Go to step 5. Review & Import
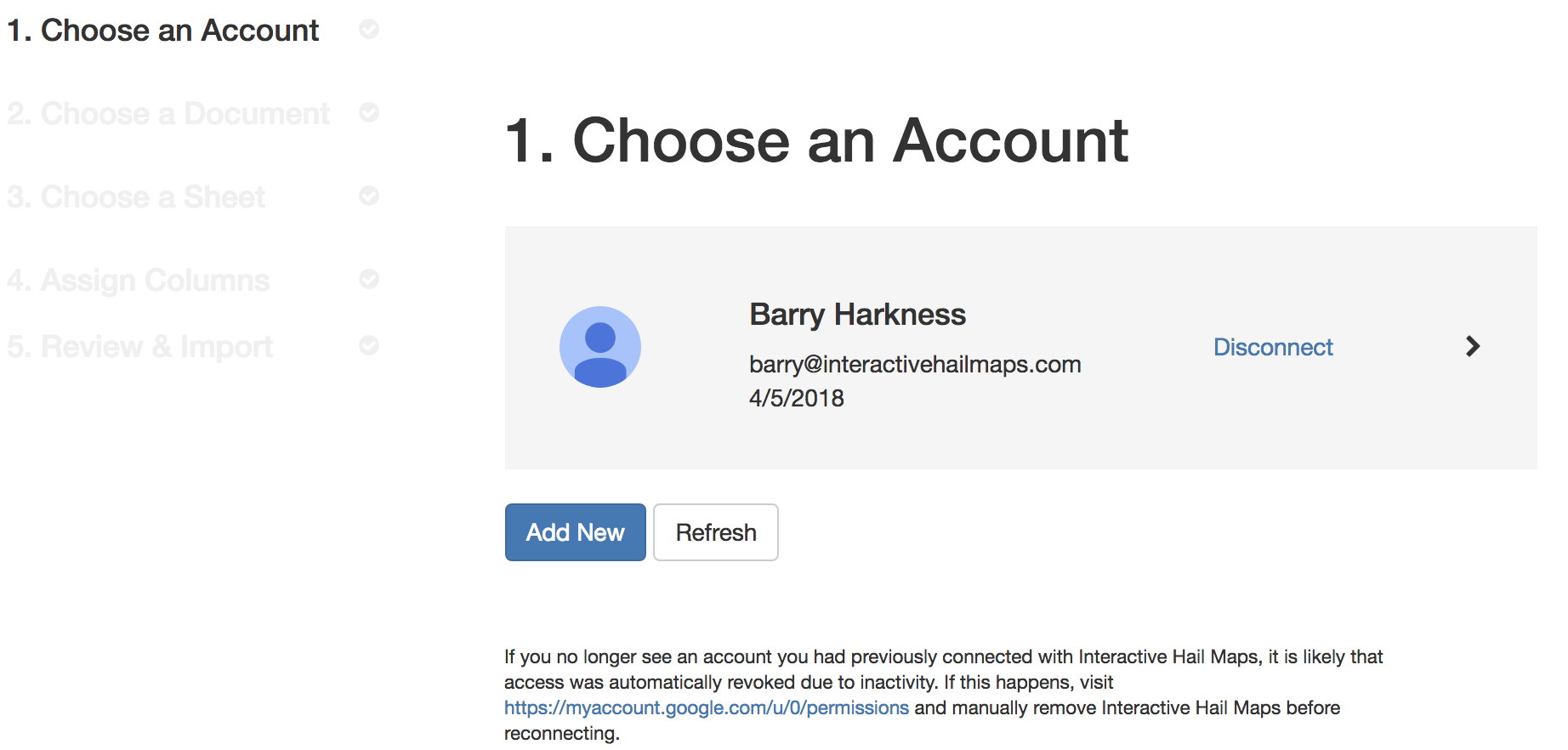Image resolution: width=1568 pixels, height=750 pixels. click(140, 347)
